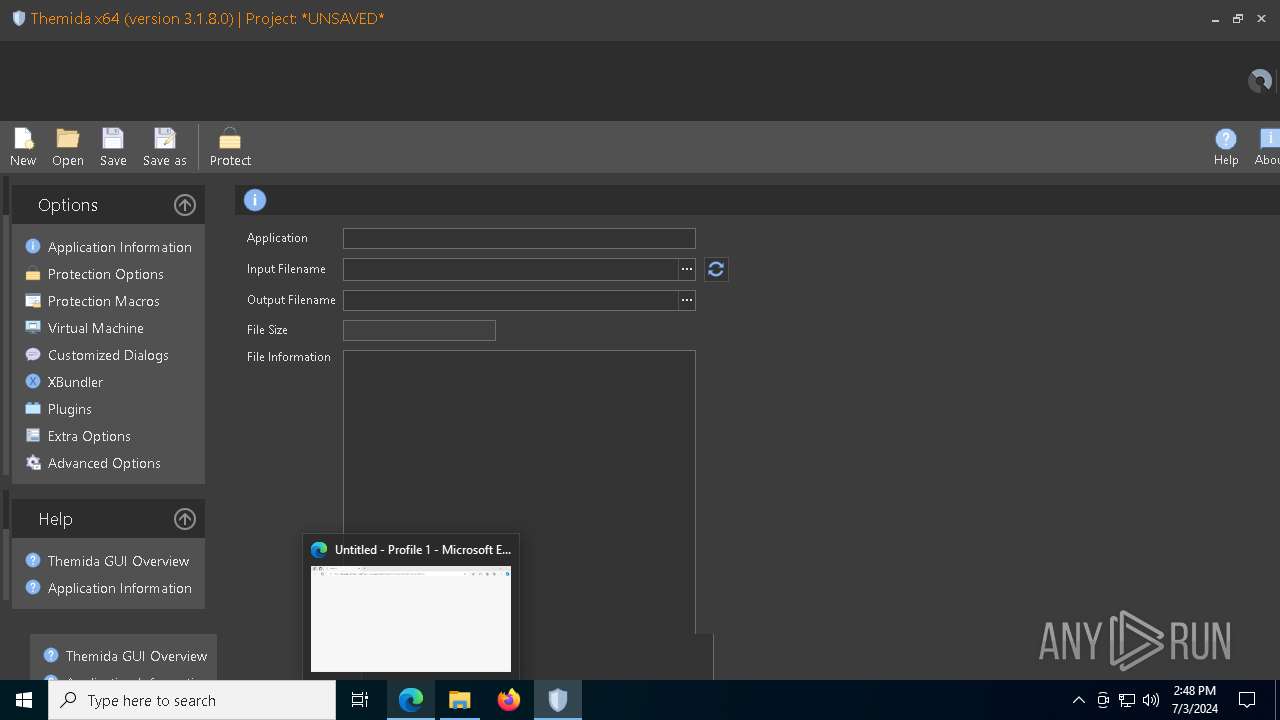Image resolution: width=1280 pixels, height=720 pixels.
Task: Open Customized Dialogs section
Action: tap(97, 355)
